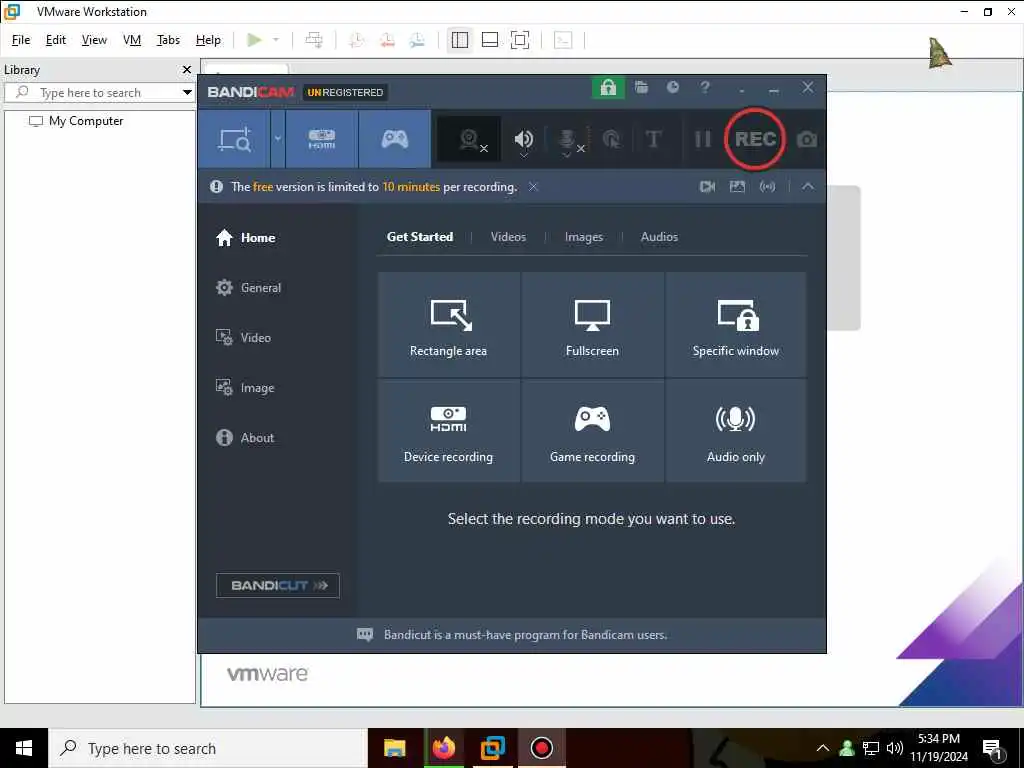The image size is (1024, 768).
Task: Open Image settings in Bandicam sidebar
Action: tap(245, 388)
